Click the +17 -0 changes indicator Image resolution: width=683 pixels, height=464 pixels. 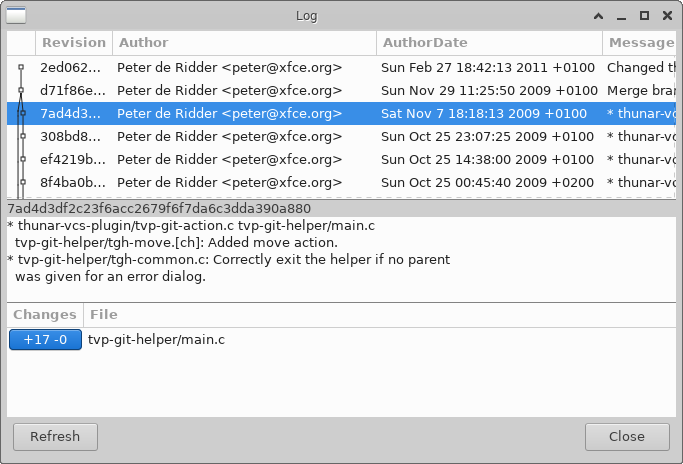[45, 340]
